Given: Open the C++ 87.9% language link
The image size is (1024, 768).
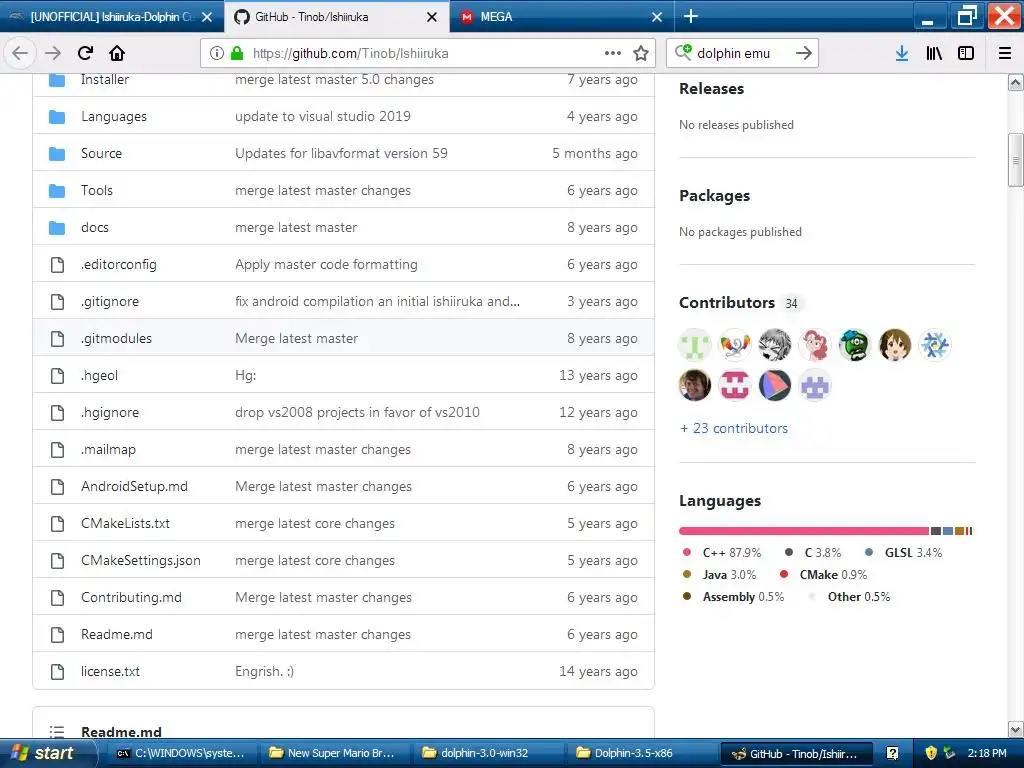Looking at the screenshot, I should [731, 552].
